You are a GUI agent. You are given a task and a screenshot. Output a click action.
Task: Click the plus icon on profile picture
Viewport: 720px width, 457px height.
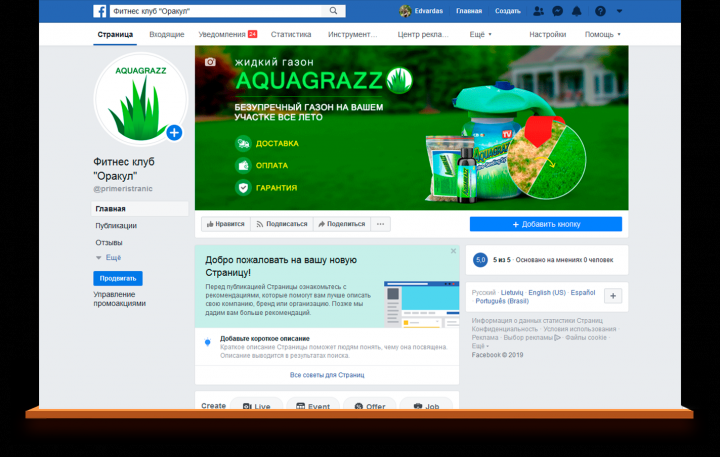pyautogui.click(x=174, y=133)
